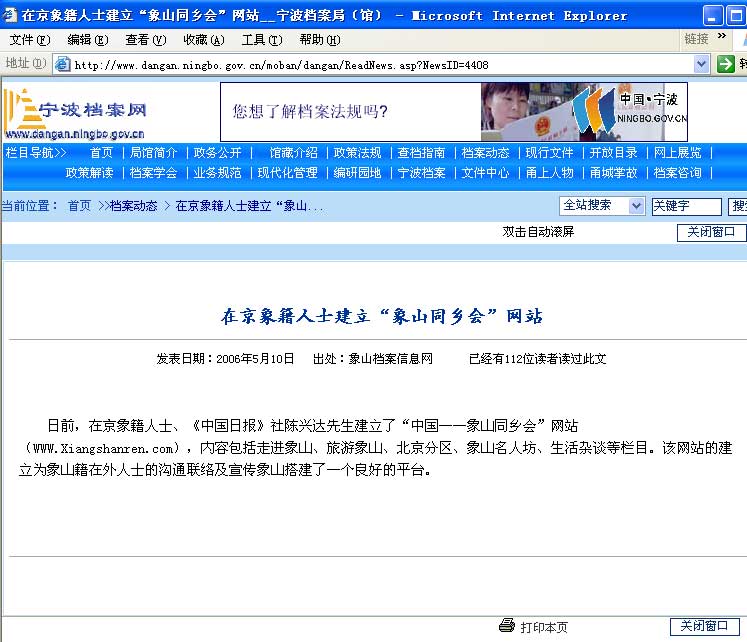Open the 文件(F) menu
Image resolution: width=747 pixels, height=642 pixels.
(29, 40)
